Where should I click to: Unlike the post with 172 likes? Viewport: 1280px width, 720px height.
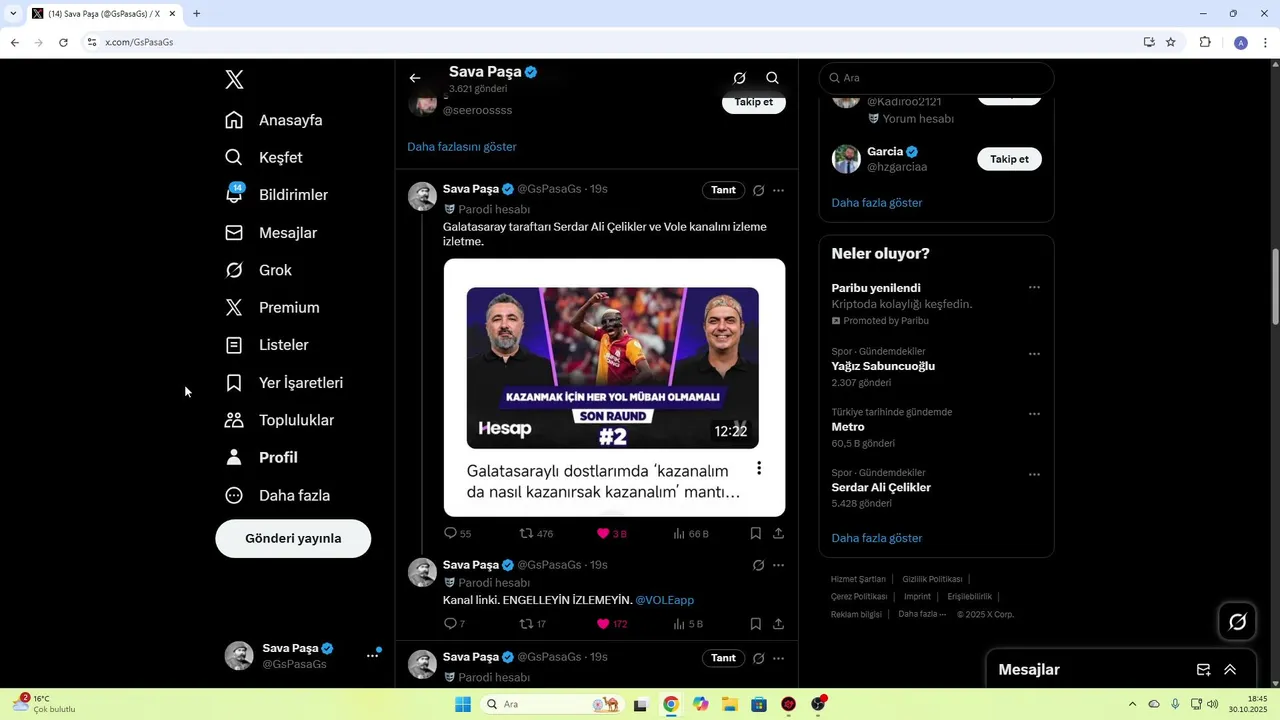(611, 624)
